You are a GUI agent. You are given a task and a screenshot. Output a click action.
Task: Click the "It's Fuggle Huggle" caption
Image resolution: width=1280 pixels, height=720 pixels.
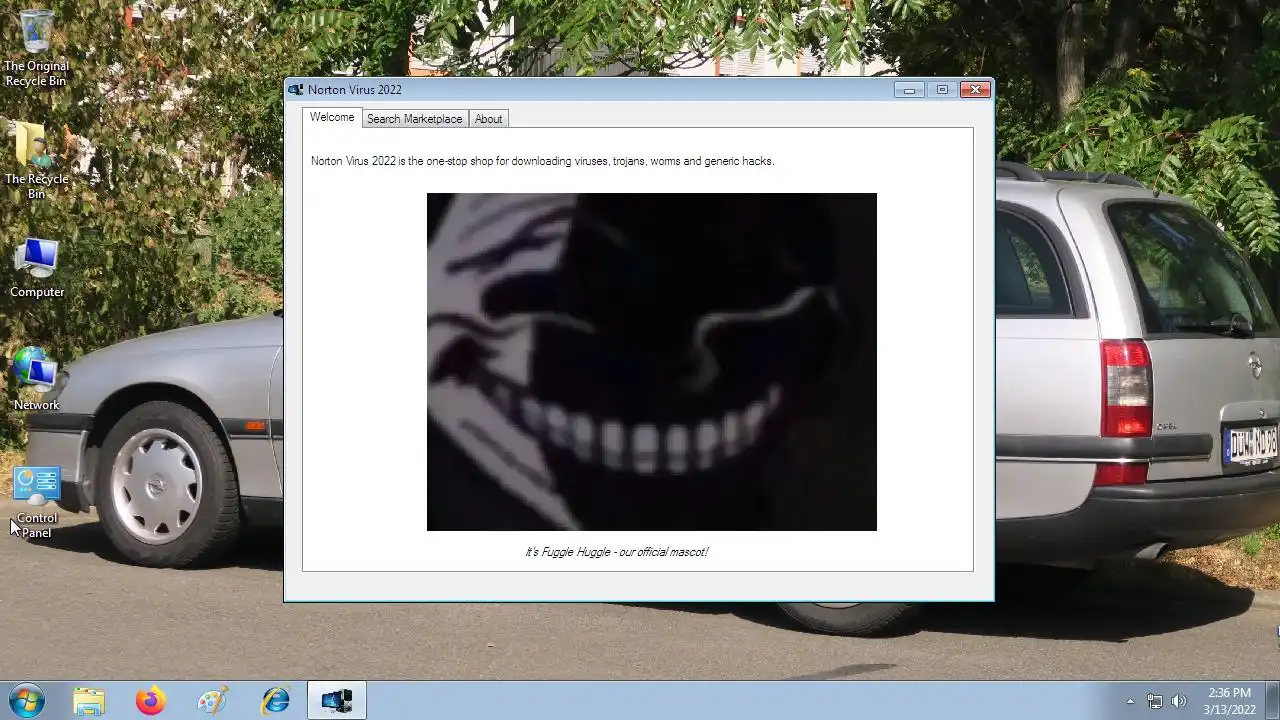(x=617, y=552)
